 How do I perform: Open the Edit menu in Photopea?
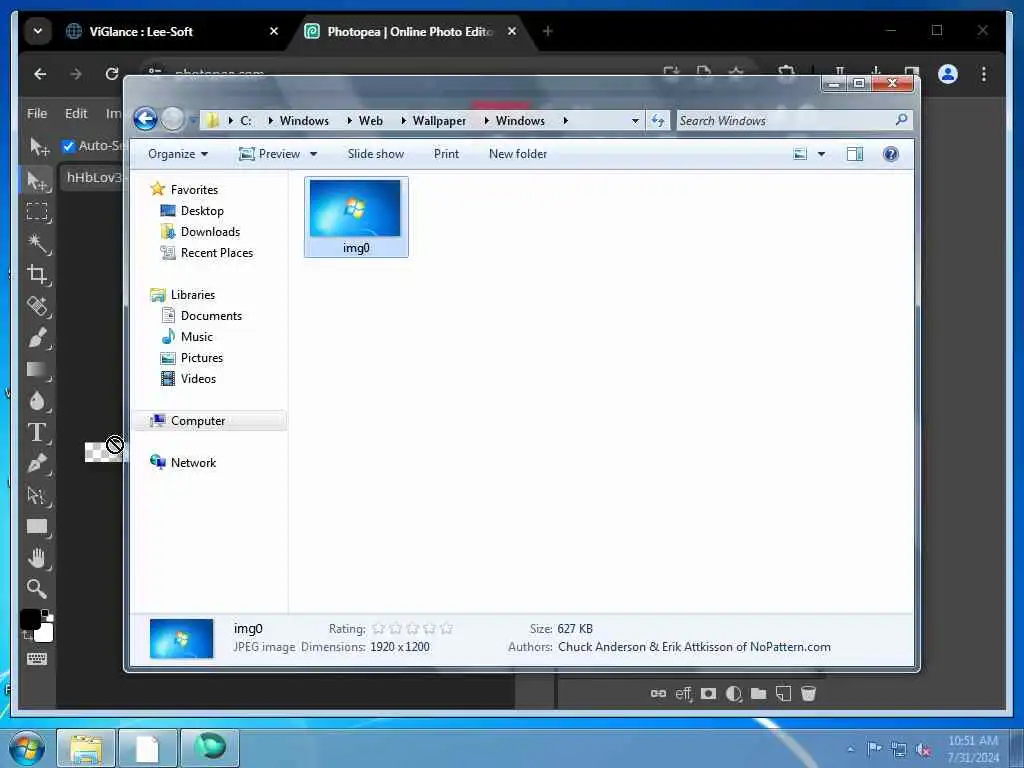pos(76,114)
